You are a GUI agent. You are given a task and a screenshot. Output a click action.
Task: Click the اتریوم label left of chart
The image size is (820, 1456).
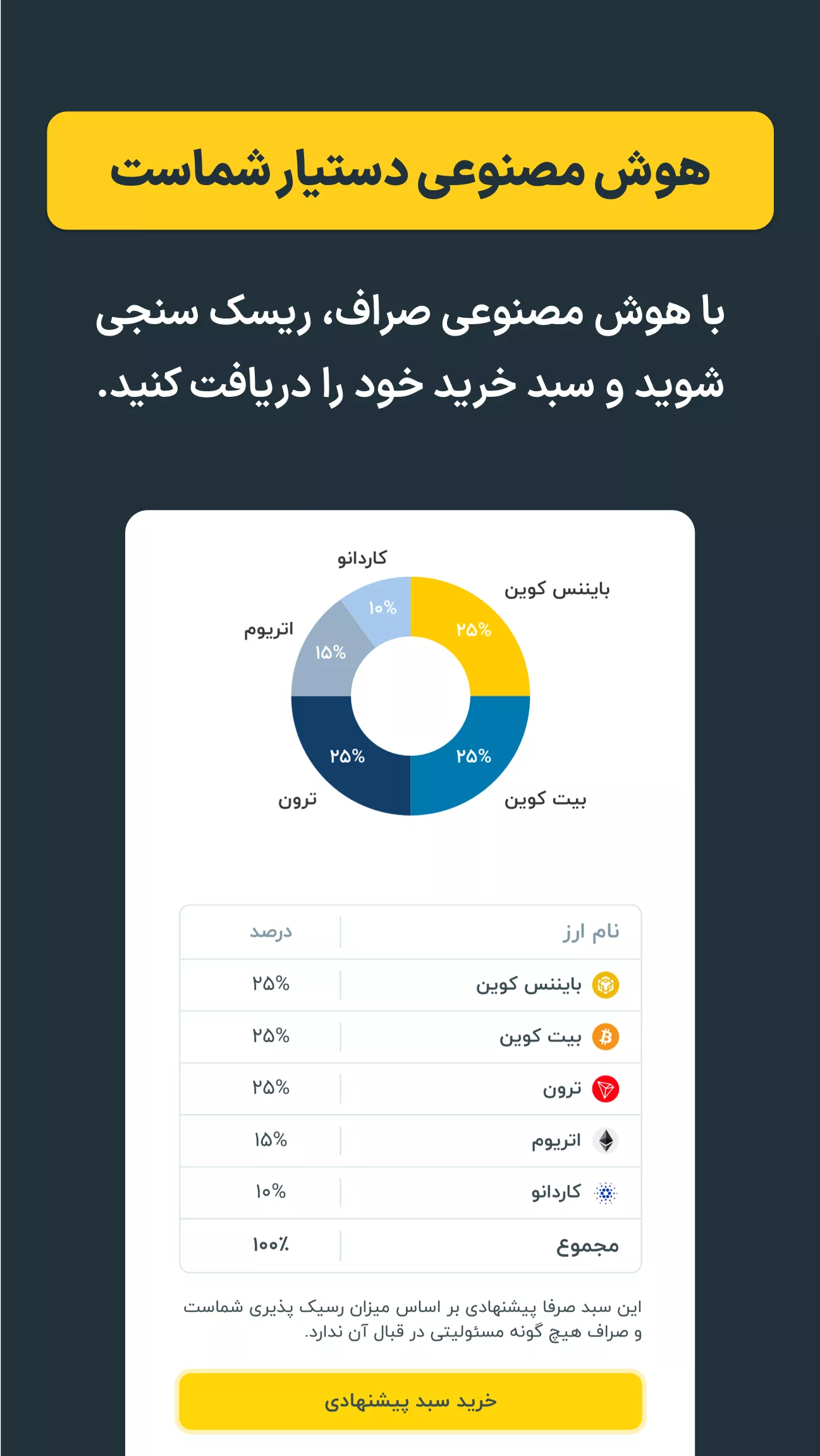coord(269,629)
